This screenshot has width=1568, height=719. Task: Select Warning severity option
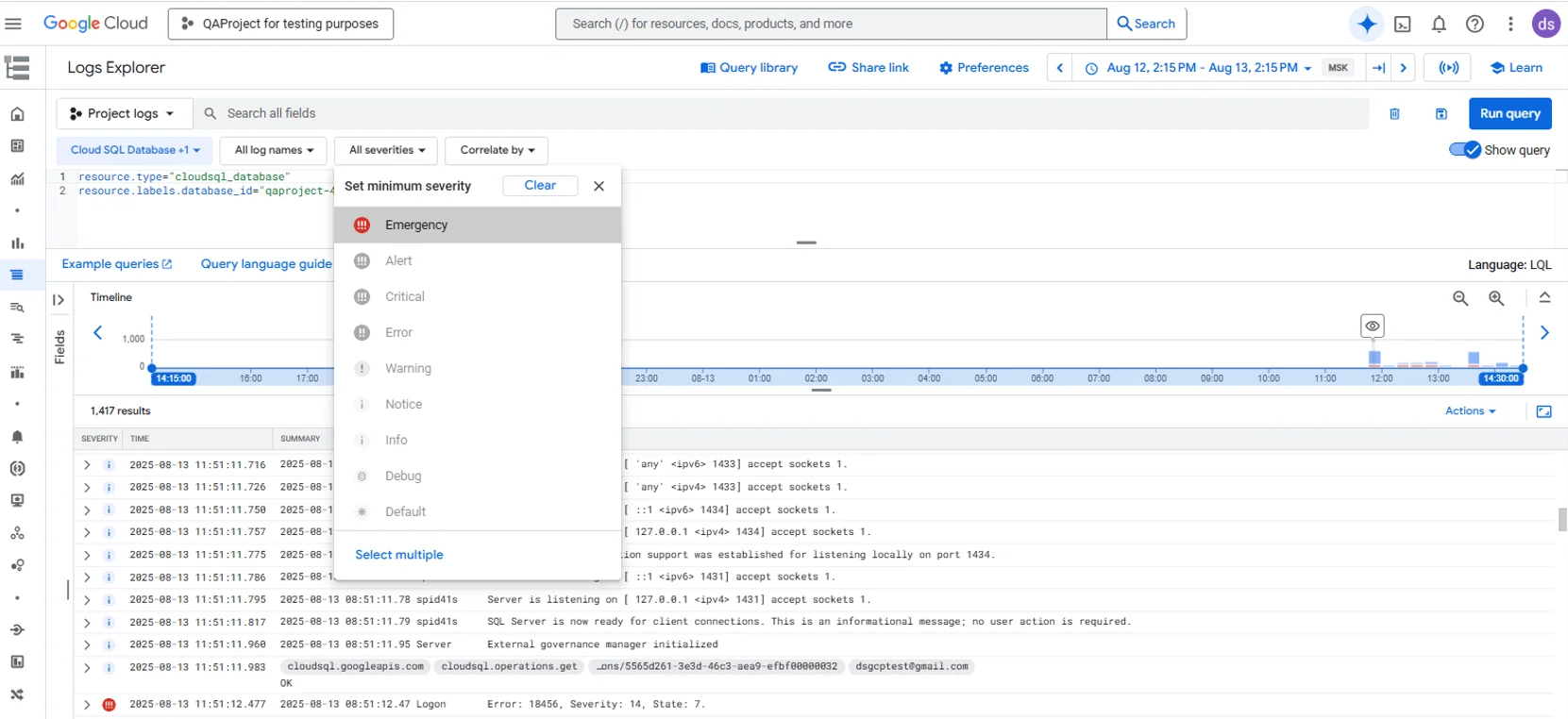478,369
